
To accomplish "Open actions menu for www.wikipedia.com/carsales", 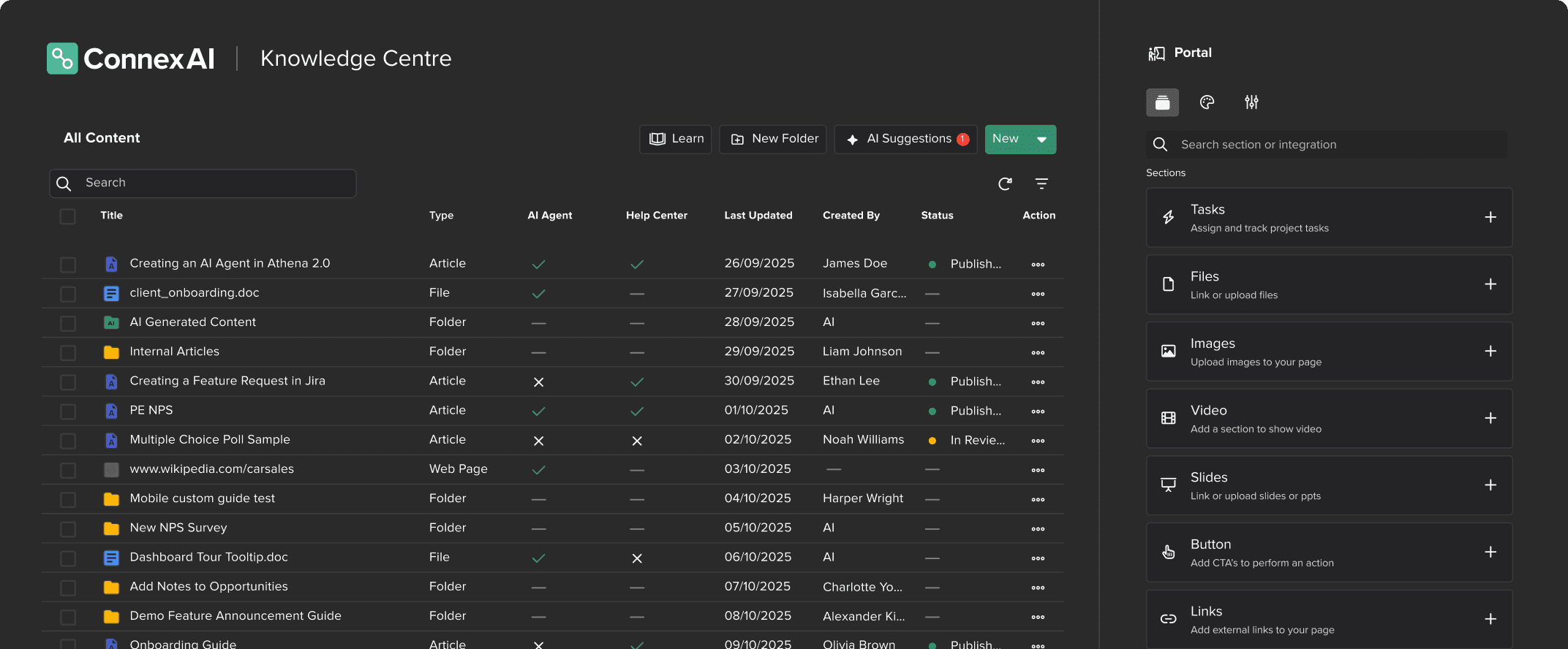I will tap(1038, 470).
